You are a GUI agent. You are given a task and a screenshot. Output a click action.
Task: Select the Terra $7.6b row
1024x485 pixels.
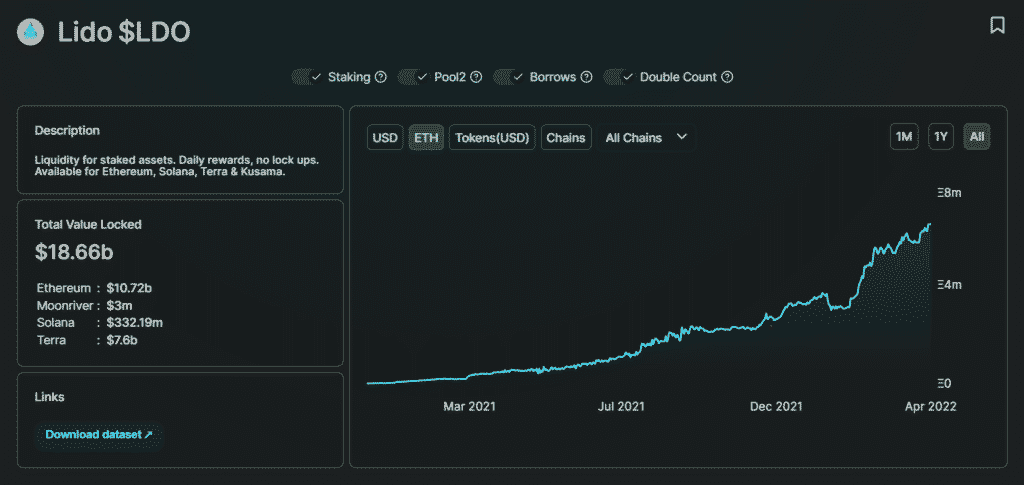pyautogui.click(x=86, y=340)
